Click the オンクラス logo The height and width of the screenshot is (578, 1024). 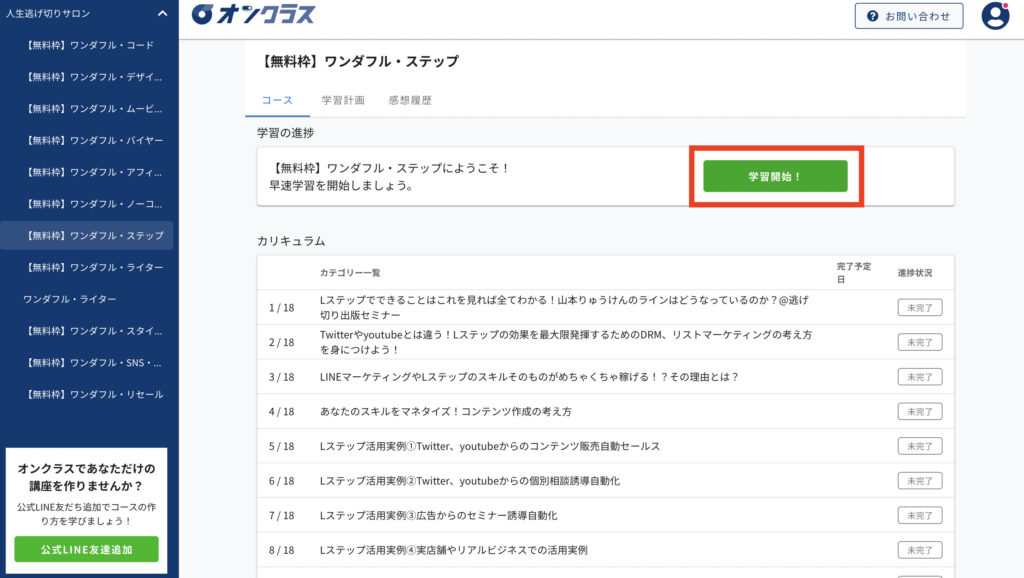pyautogui.click(x=253, y=15)
